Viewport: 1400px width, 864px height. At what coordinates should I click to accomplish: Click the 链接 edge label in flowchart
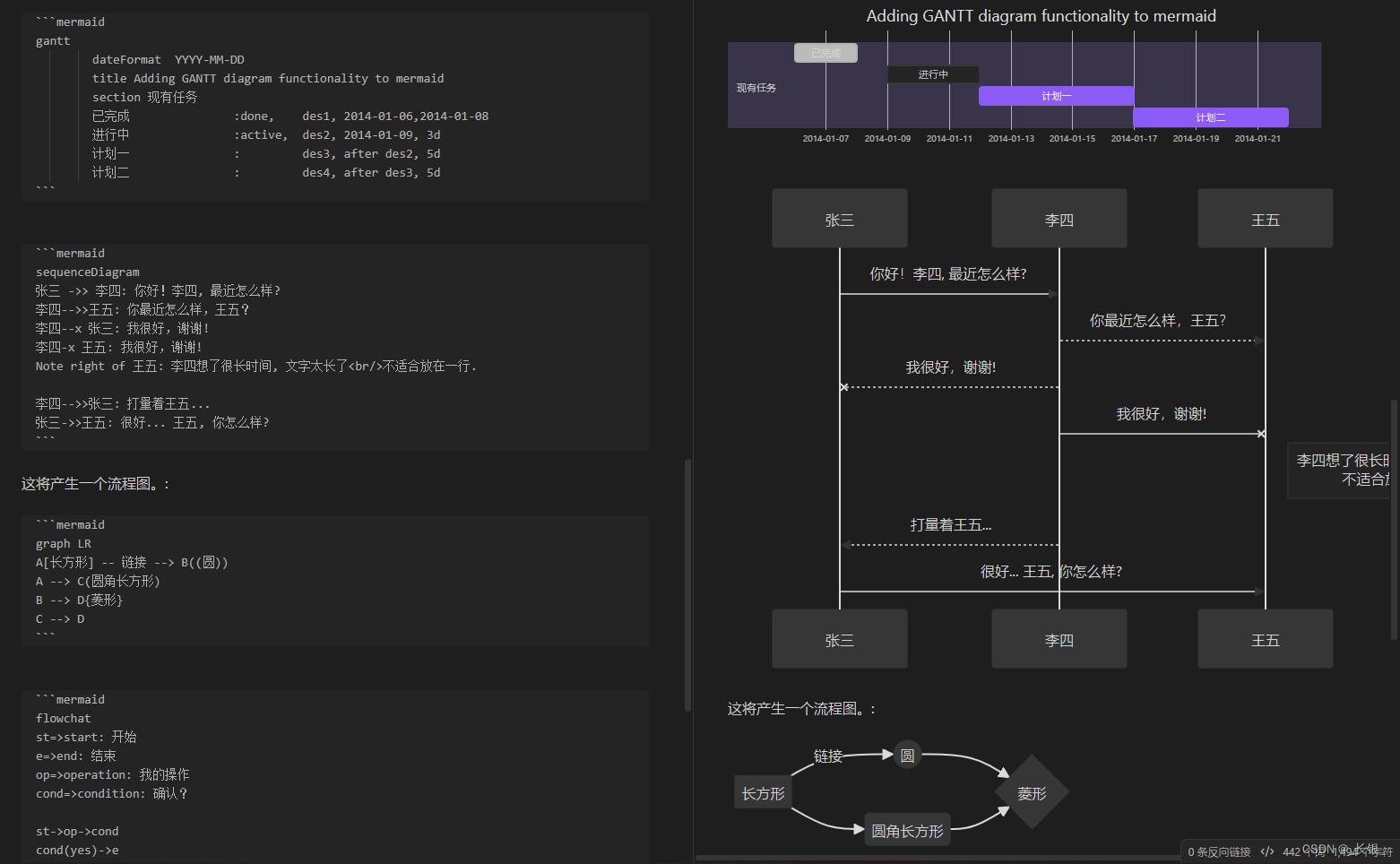(828, 756)
